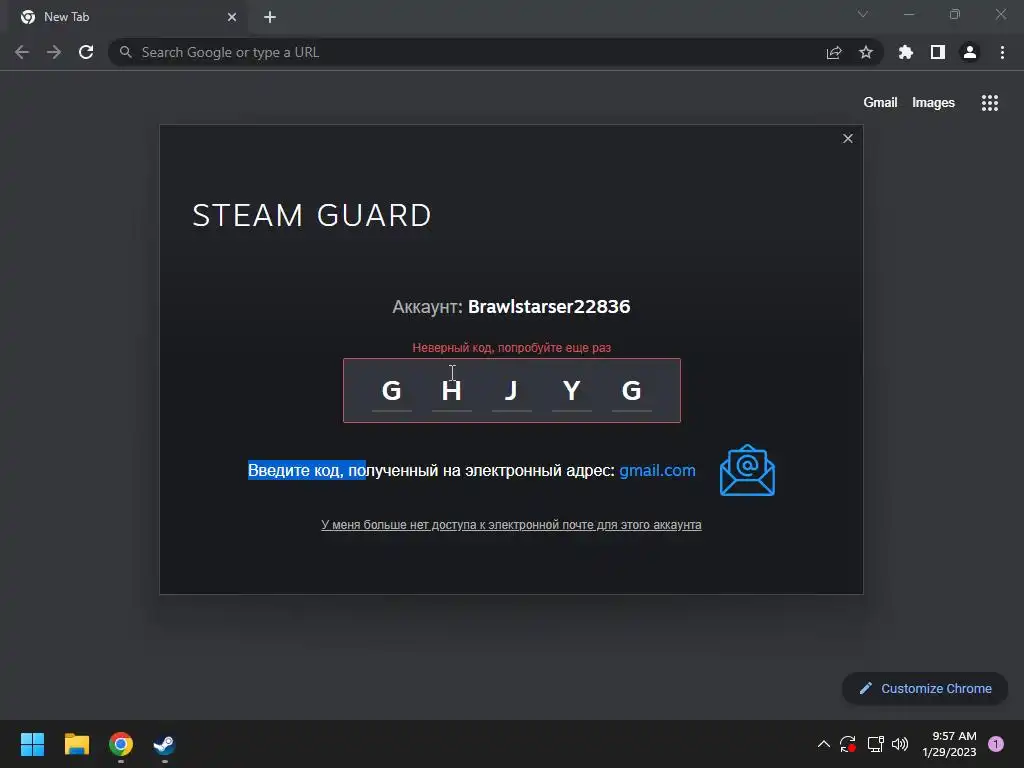
Task: Click the sync status tray icon
Action: coord(848,744)
